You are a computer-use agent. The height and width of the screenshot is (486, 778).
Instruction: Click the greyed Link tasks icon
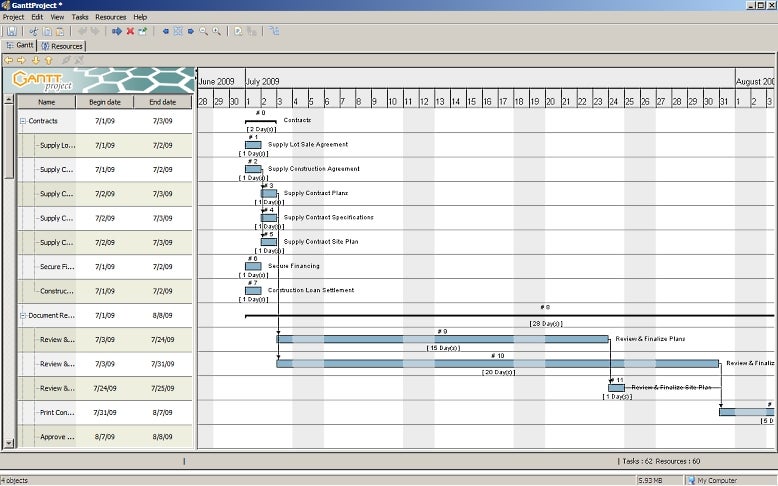65,60
